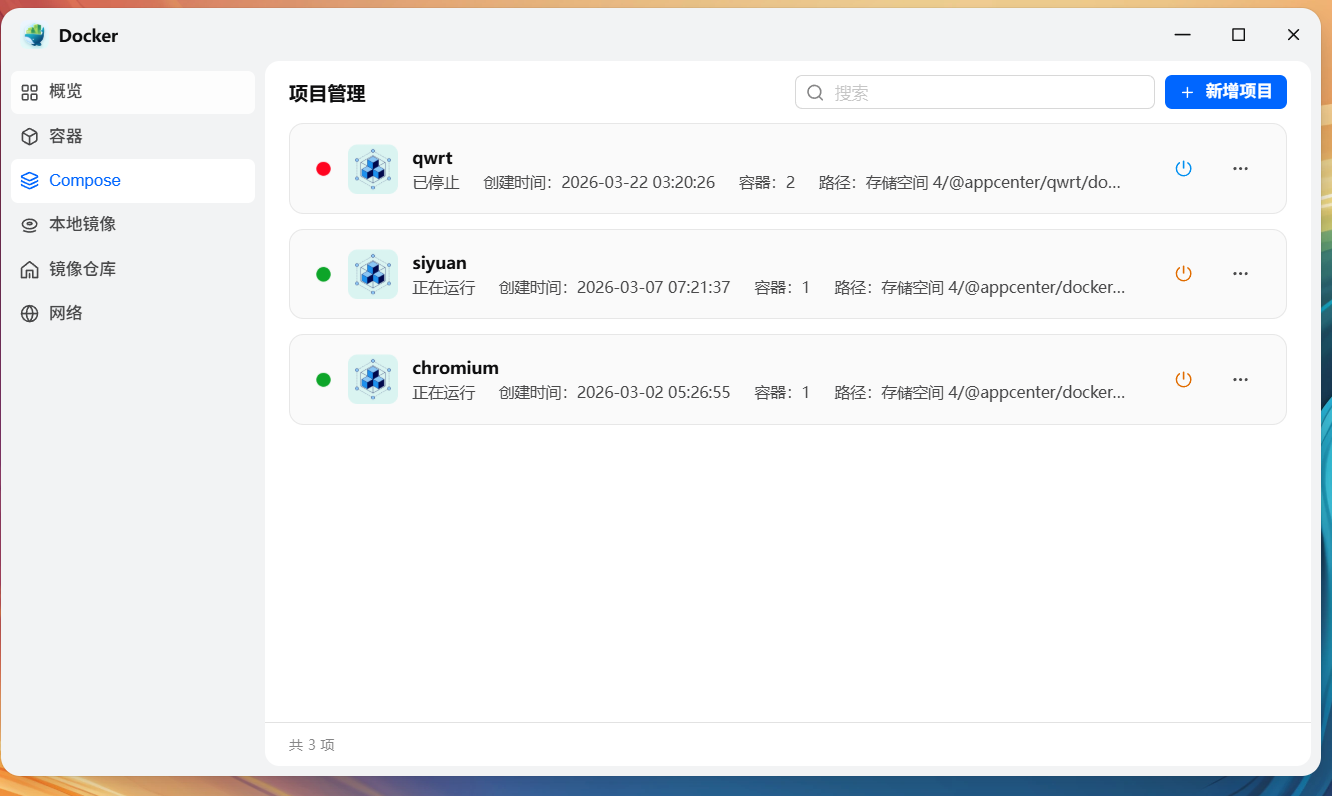Click the 新增项目 button
The width and height of the screenshot is (1332, 796).
click(1226, 92)
